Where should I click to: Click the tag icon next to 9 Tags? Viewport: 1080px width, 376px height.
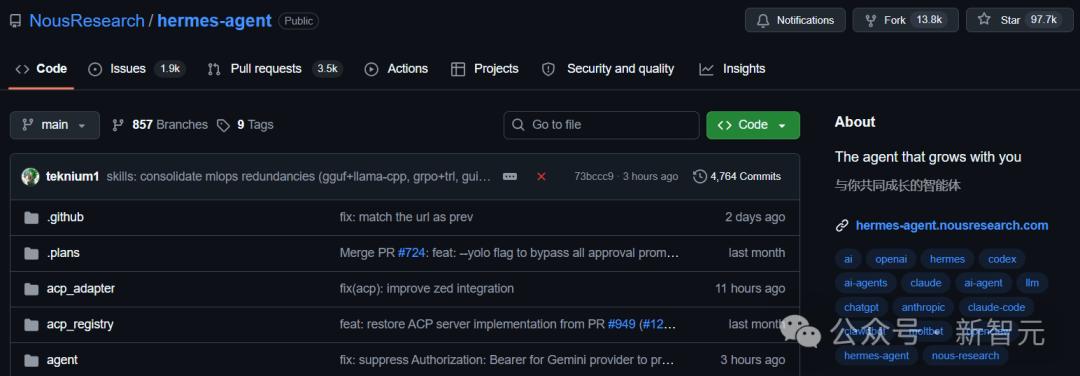(223, 125)
